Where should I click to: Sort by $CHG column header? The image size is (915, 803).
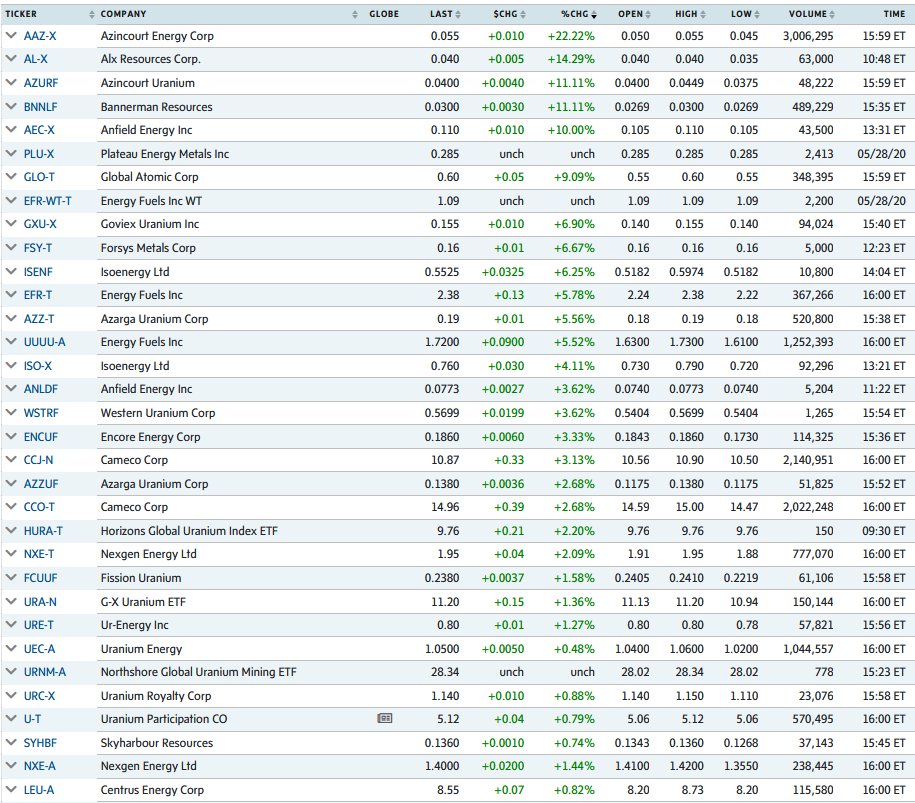[x=509, y=14]
